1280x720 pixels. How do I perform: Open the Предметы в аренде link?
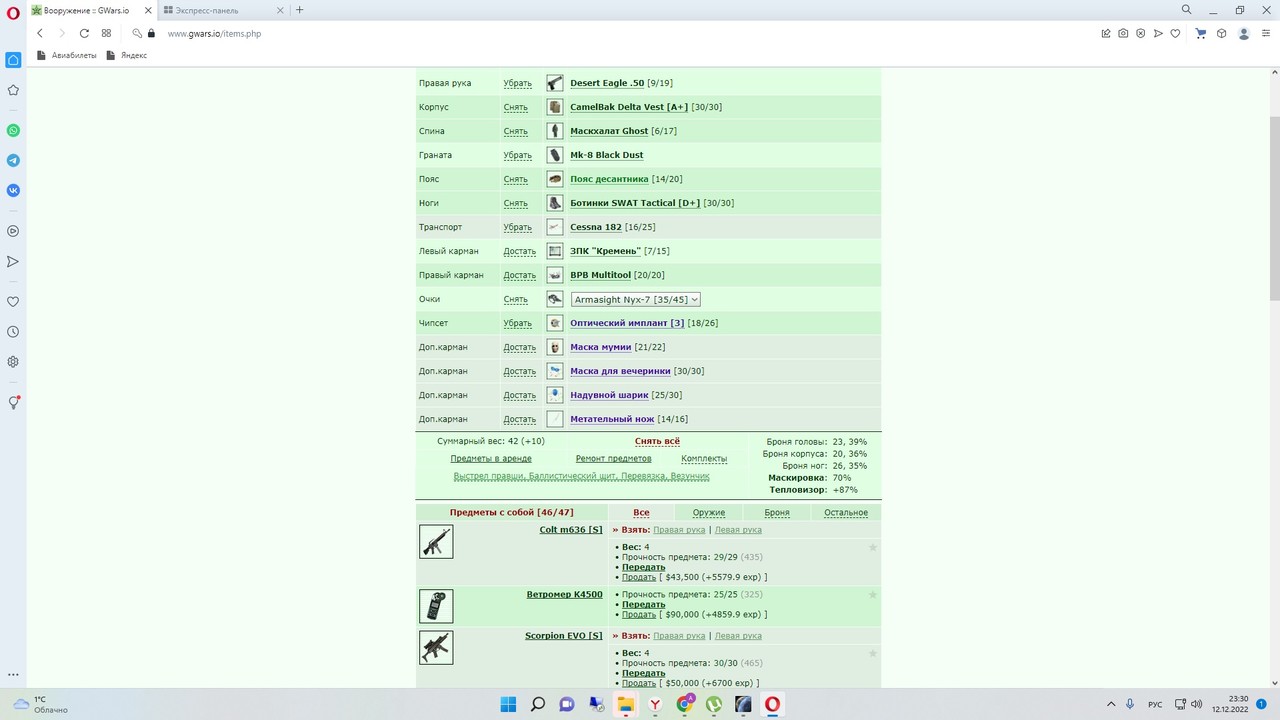(x=491, y=459)
